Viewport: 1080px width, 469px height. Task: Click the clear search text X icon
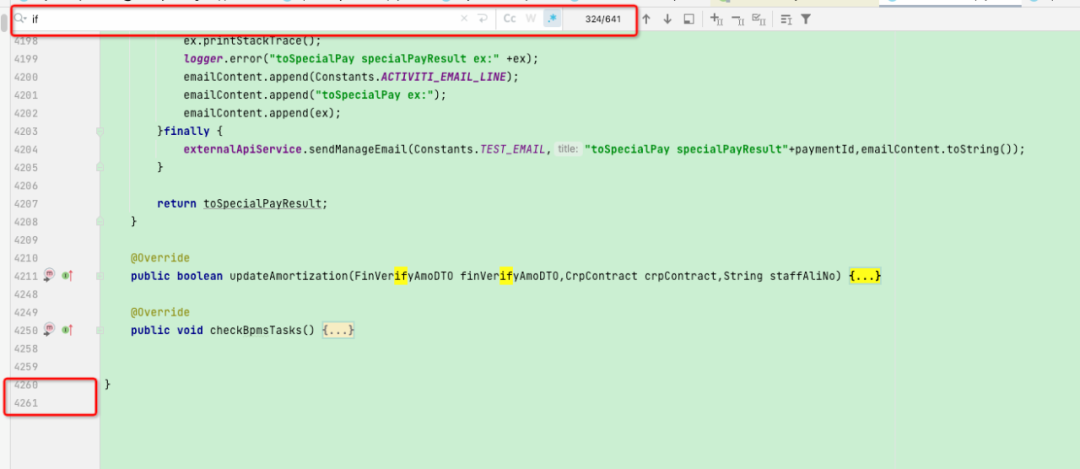pos(463,19)
